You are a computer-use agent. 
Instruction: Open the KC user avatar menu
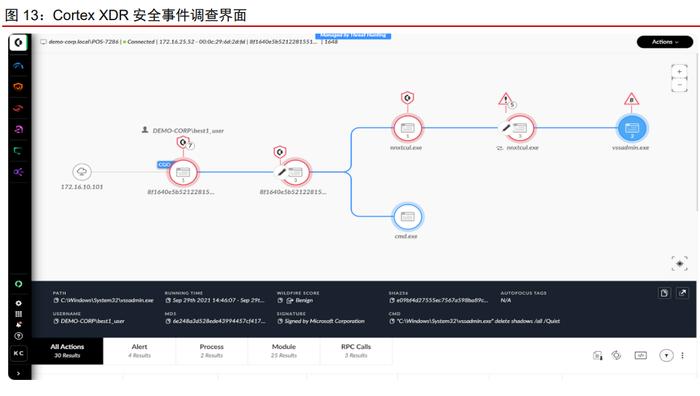tap(18, 353)
